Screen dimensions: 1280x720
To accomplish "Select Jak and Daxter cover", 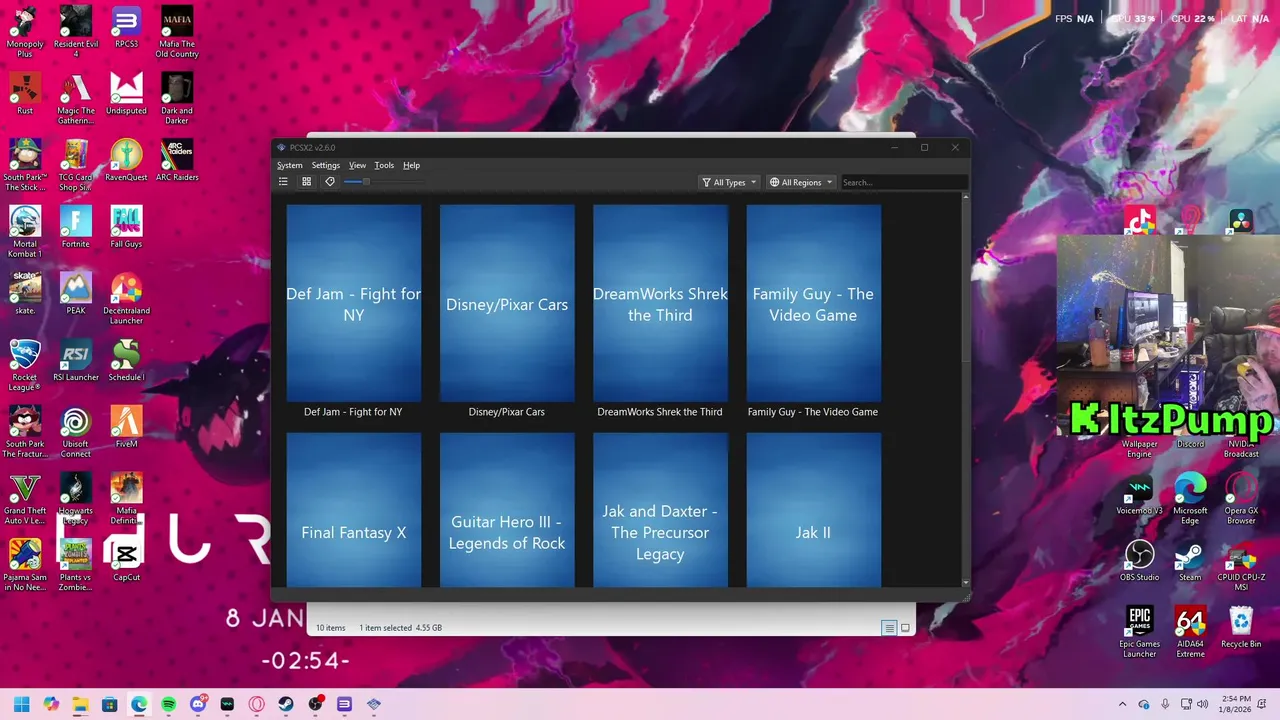I will coord(660,510).
